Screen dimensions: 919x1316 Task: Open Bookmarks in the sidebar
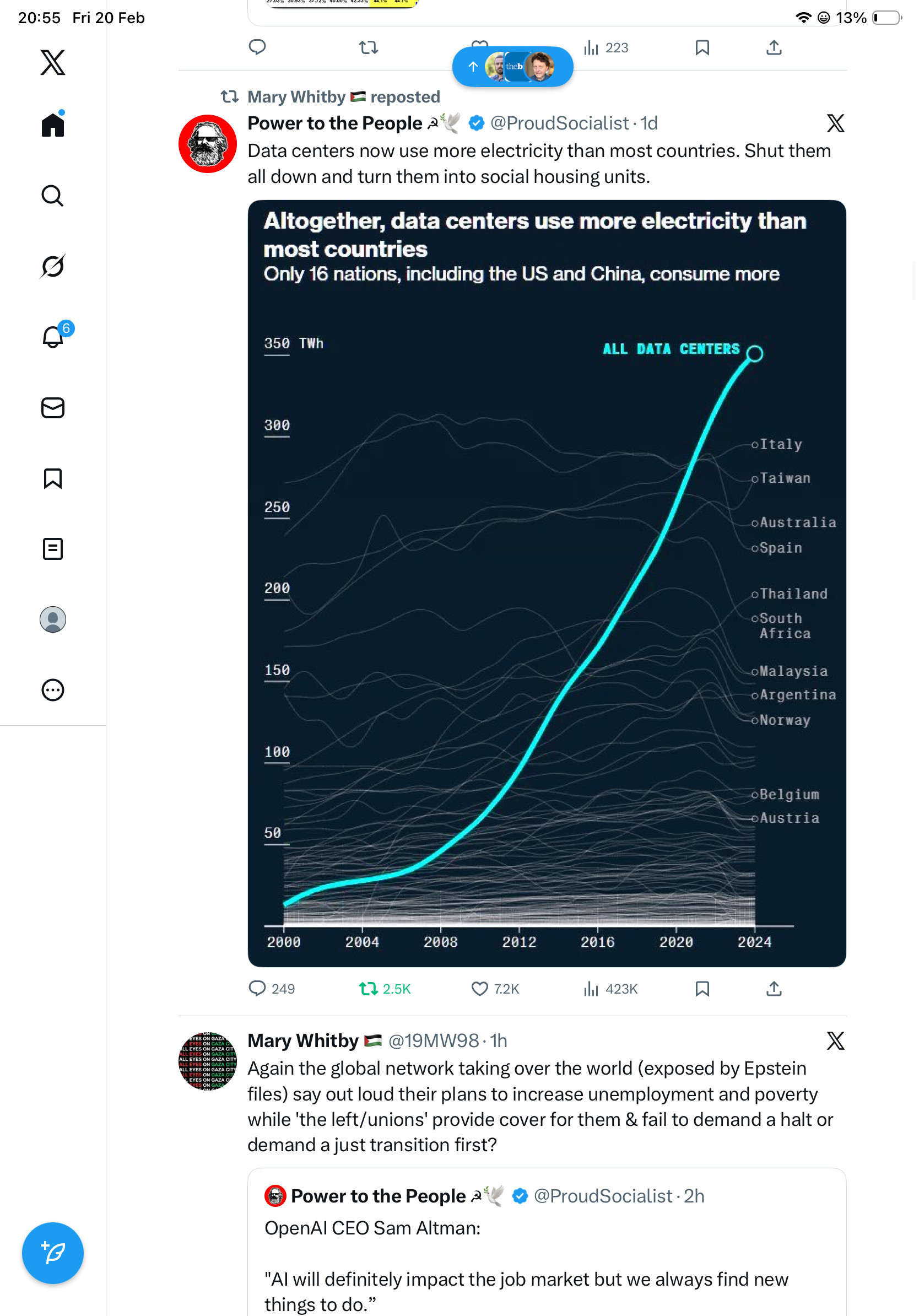tap(53, 478)
